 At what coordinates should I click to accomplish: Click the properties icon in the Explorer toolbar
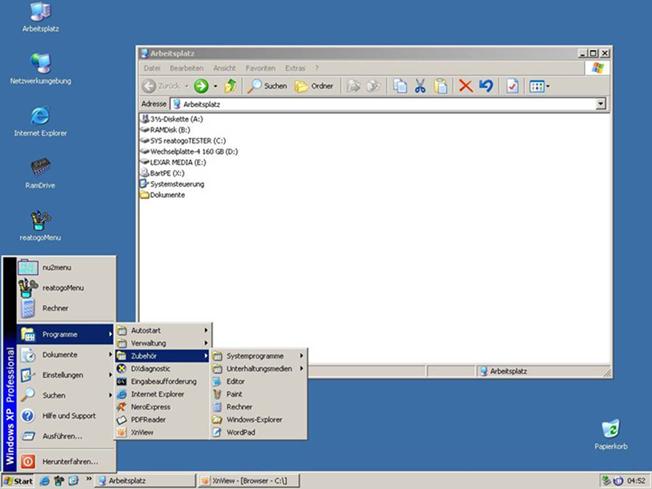(512, 86)
